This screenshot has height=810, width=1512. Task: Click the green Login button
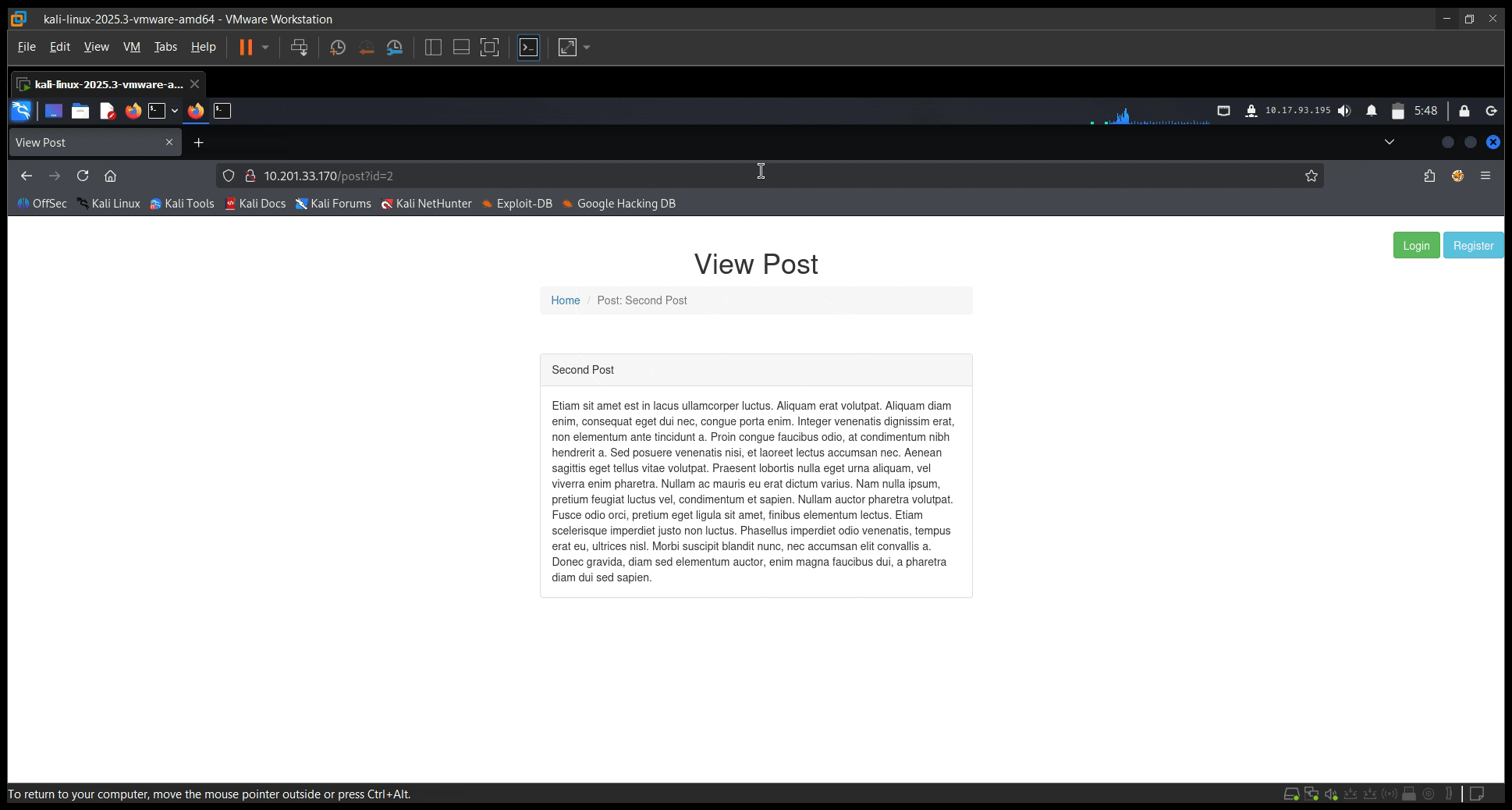tap(1416, 245)
